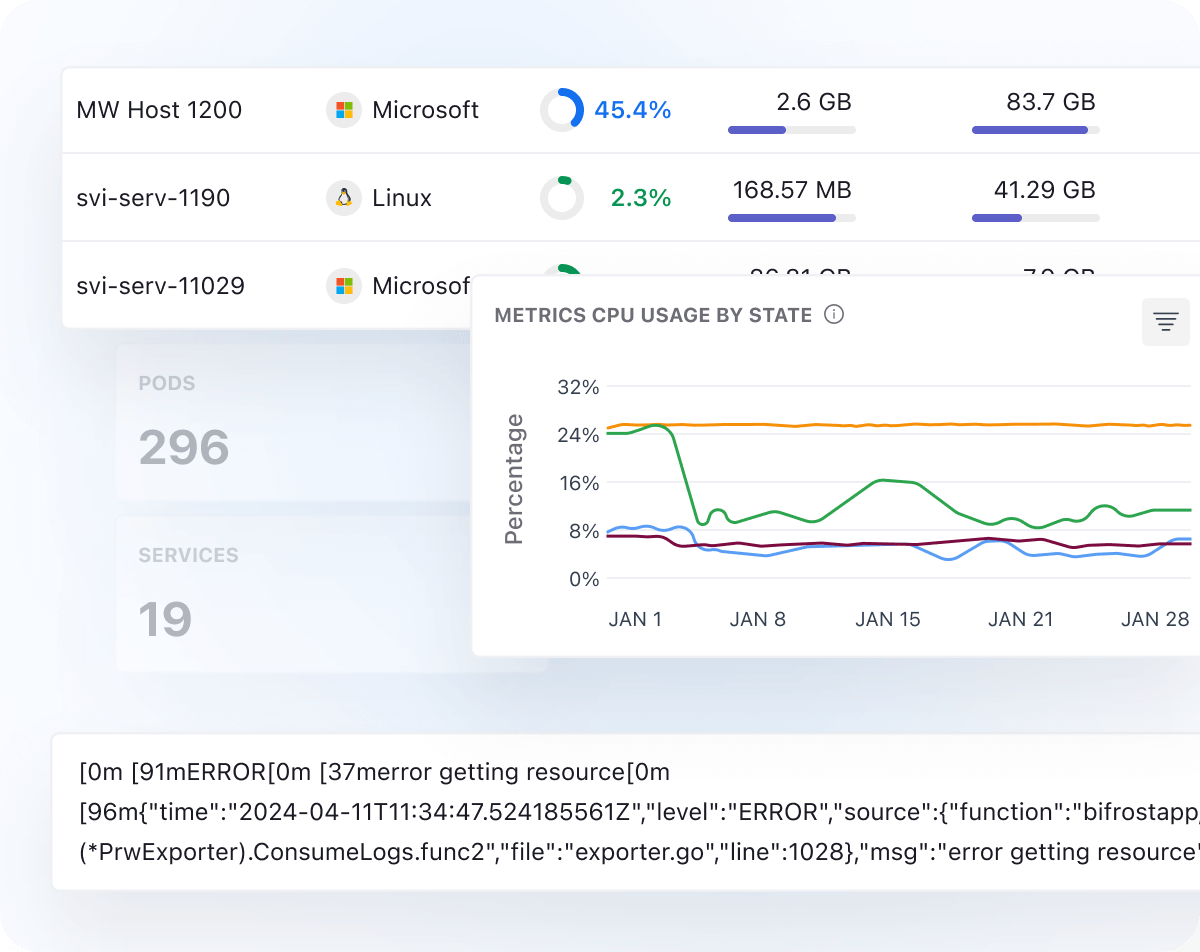
Task: Click the Metrics CPU Usage By State title
Action: click(x=653, y=315)
